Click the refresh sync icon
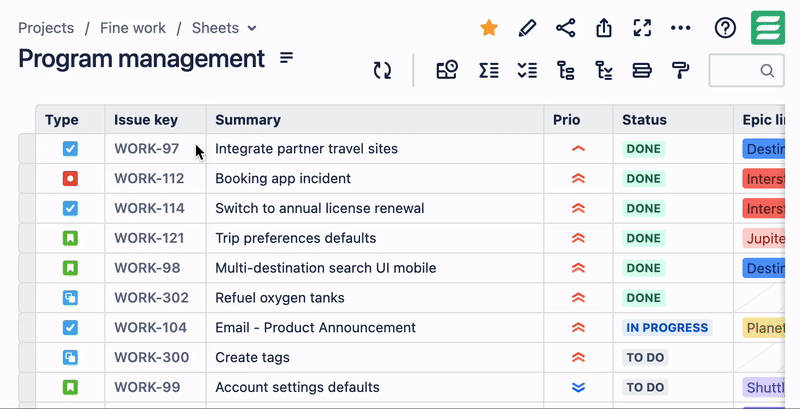This screenshot has width=800, height=409. click(382, 70)
